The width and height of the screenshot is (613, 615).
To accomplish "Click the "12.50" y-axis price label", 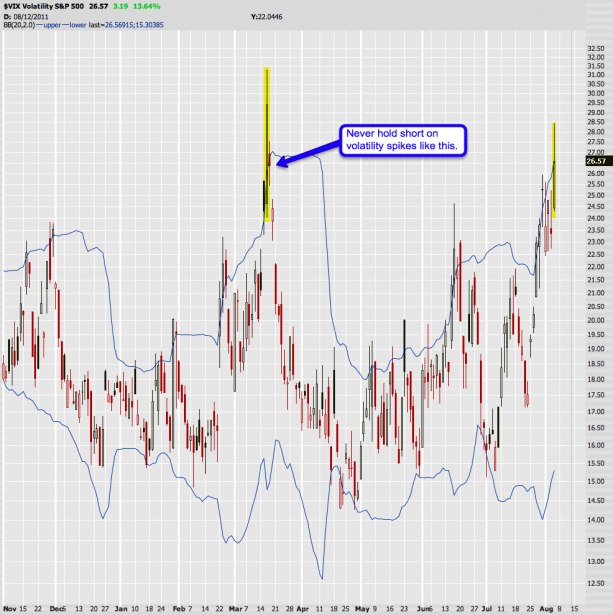I will click(x=596, y=584).
